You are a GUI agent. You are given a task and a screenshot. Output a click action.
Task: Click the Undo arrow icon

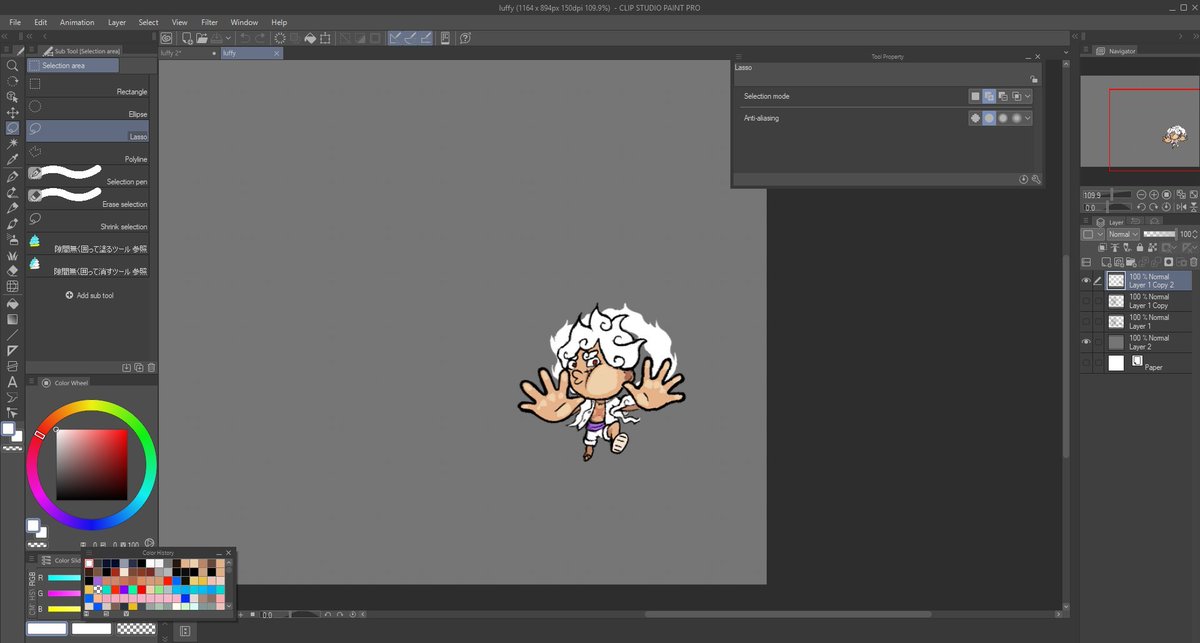pyautogui.click(x=245, y=38)
